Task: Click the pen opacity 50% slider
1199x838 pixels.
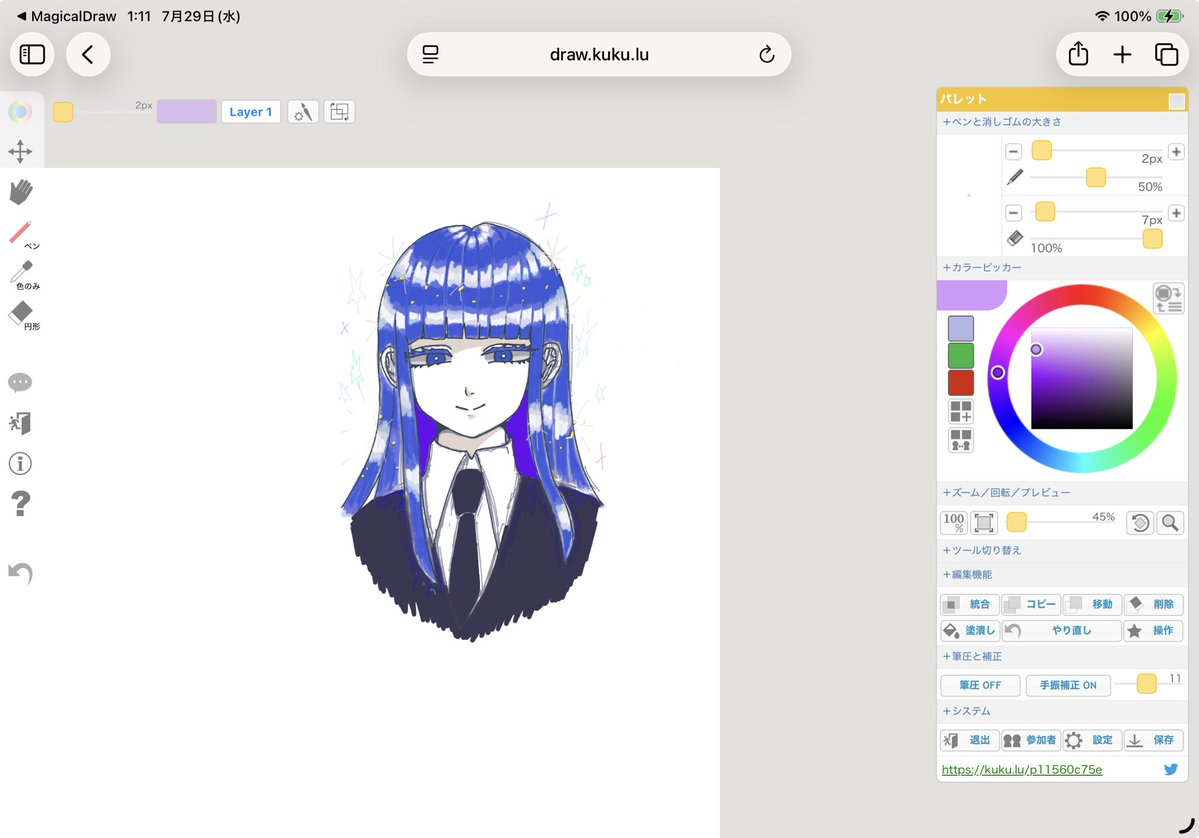Action: click(1096, 177)
